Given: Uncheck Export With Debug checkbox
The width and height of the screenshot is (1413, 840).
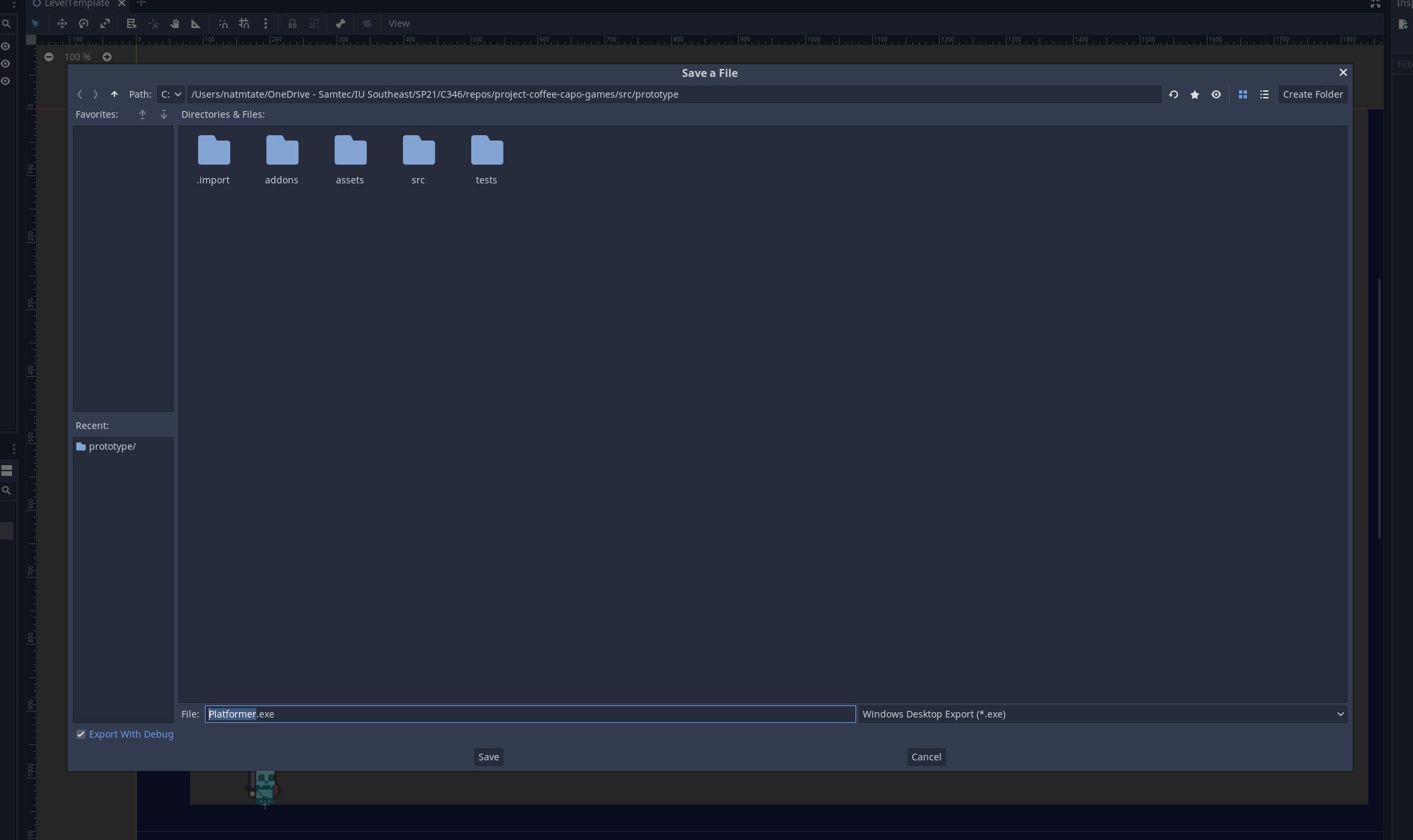Looking at the screenshot, I should 81,734.
